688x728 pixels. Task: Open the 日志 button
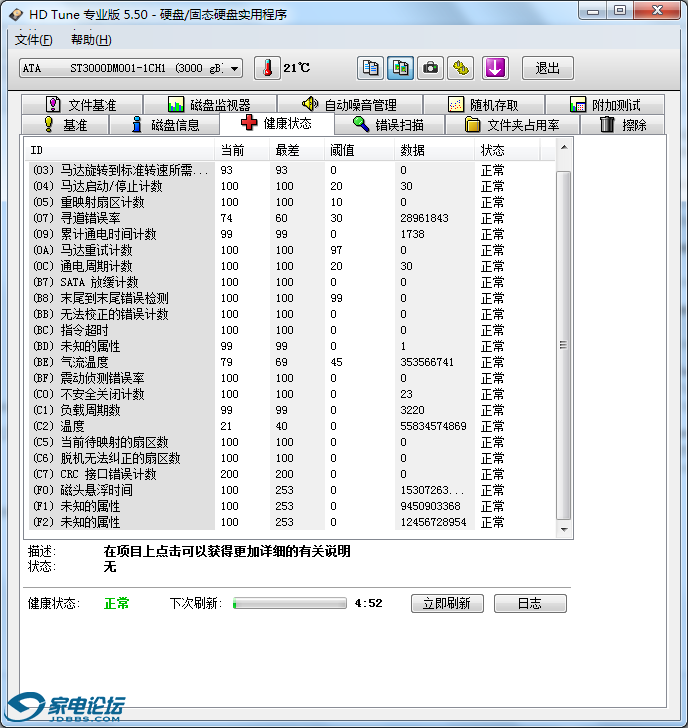(x=530, y=603)
